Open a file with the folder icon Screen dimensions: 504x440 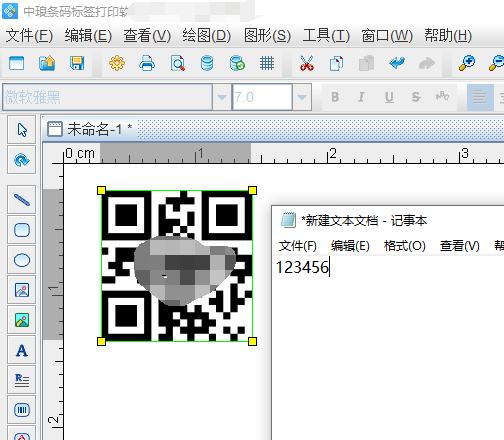click(x=47, y=63)
